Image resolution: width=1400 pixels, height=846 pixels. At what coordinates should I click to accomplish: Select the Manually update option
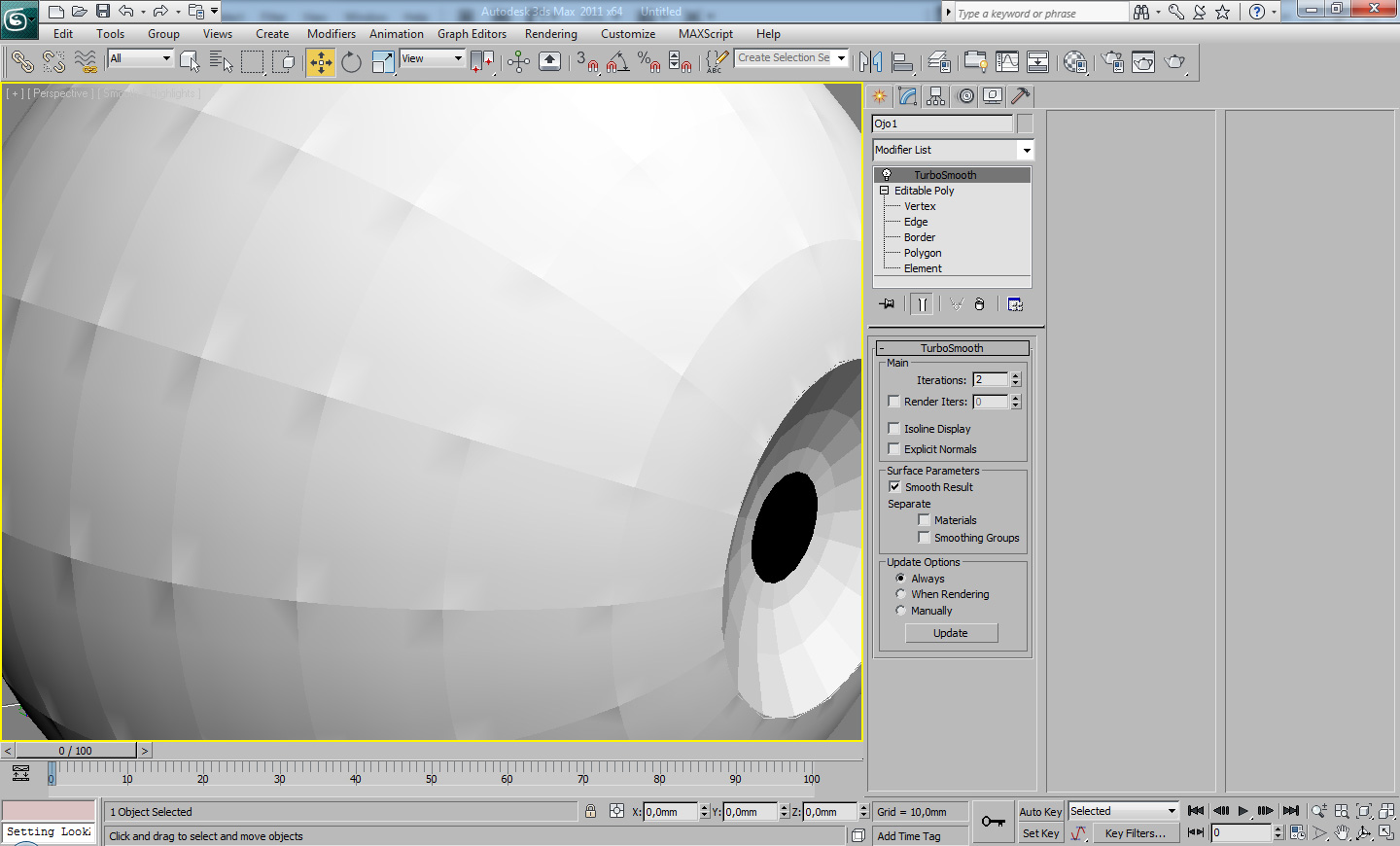pos(901,611)
